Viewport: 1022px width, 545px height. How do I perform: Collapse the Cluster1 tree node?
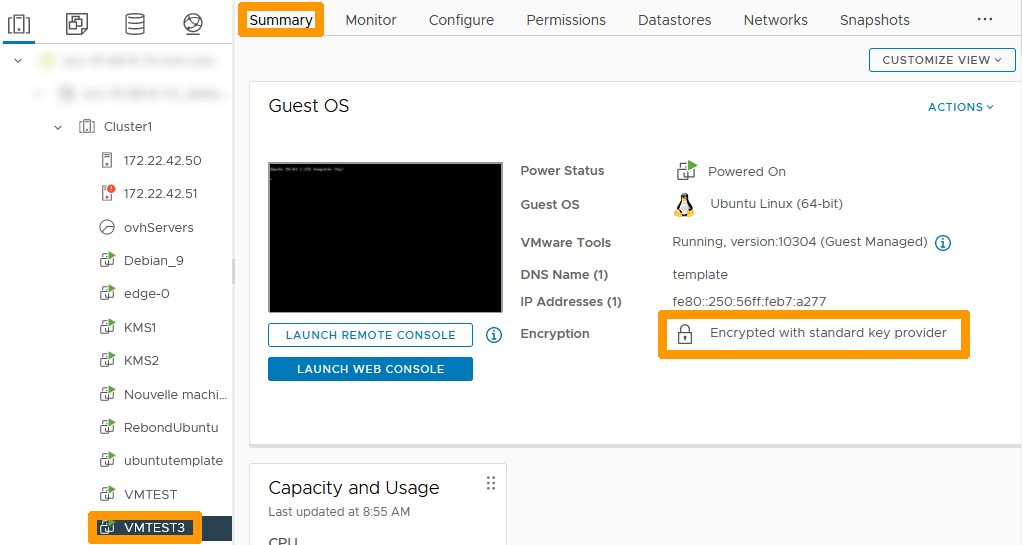pyautogui.click(x=58, y=127)
